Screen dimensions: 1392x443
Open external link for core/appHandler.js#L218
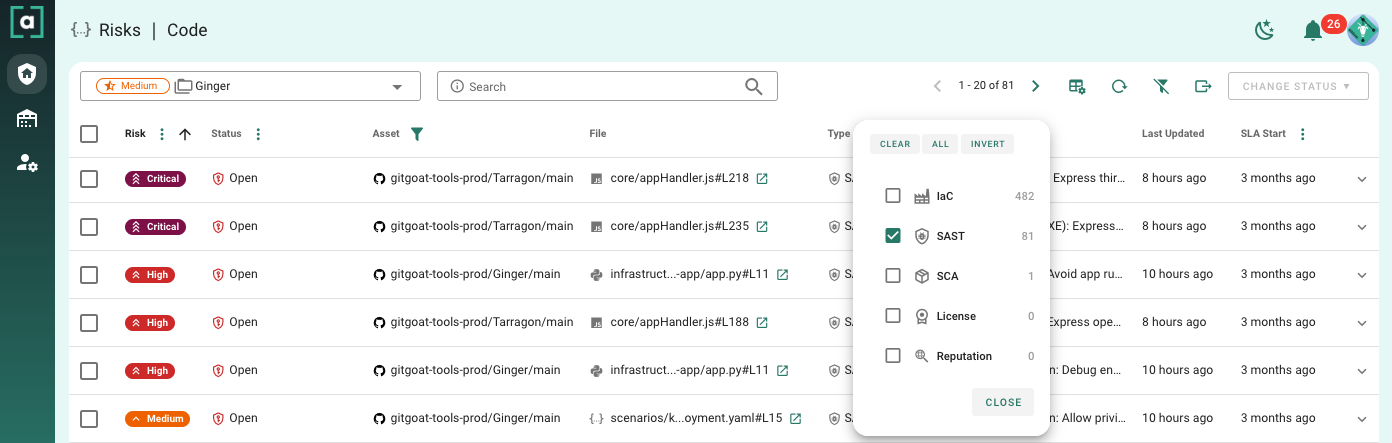tap(762, 179)
